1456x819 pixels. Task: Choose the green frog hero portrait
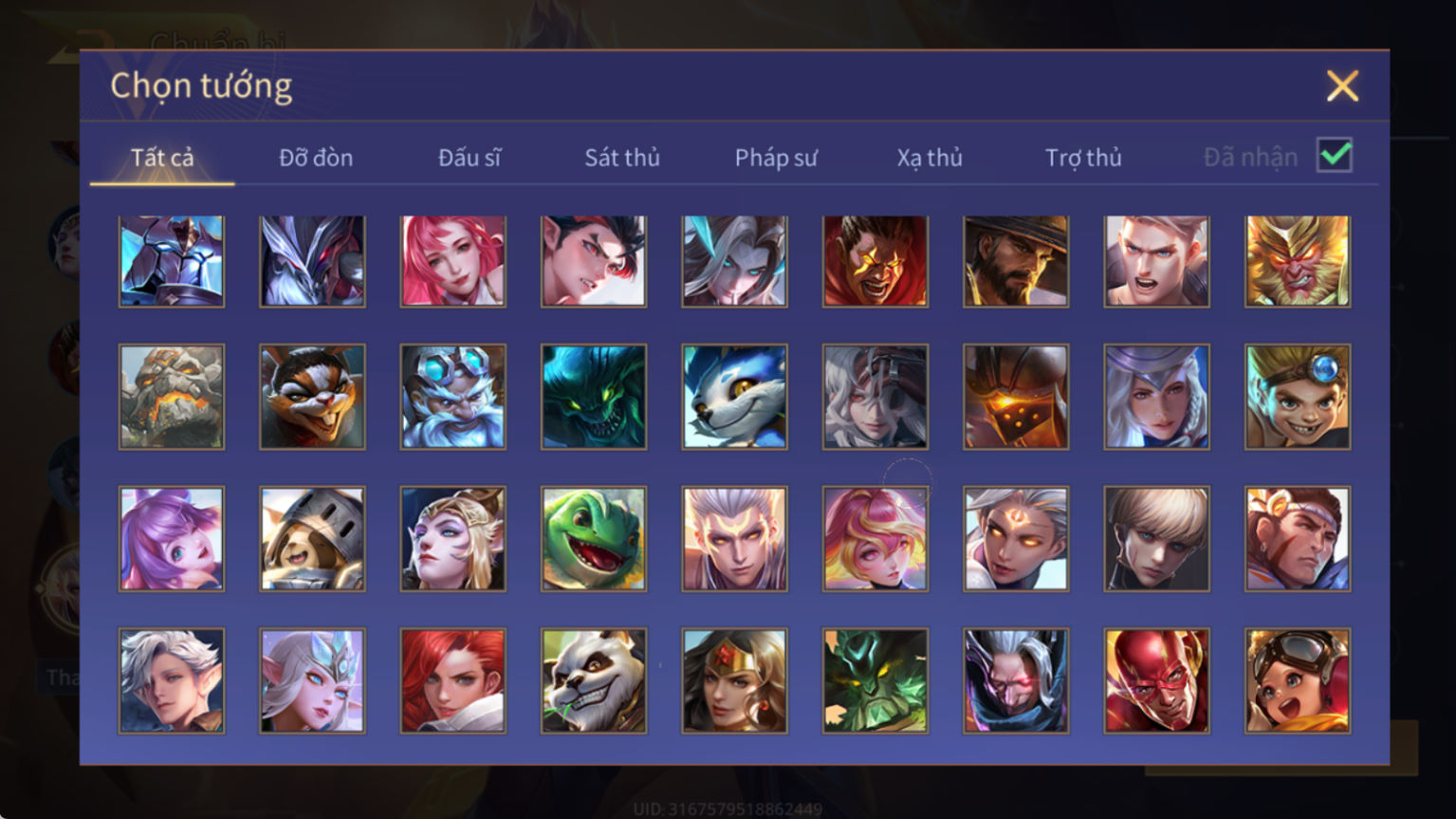594,539
